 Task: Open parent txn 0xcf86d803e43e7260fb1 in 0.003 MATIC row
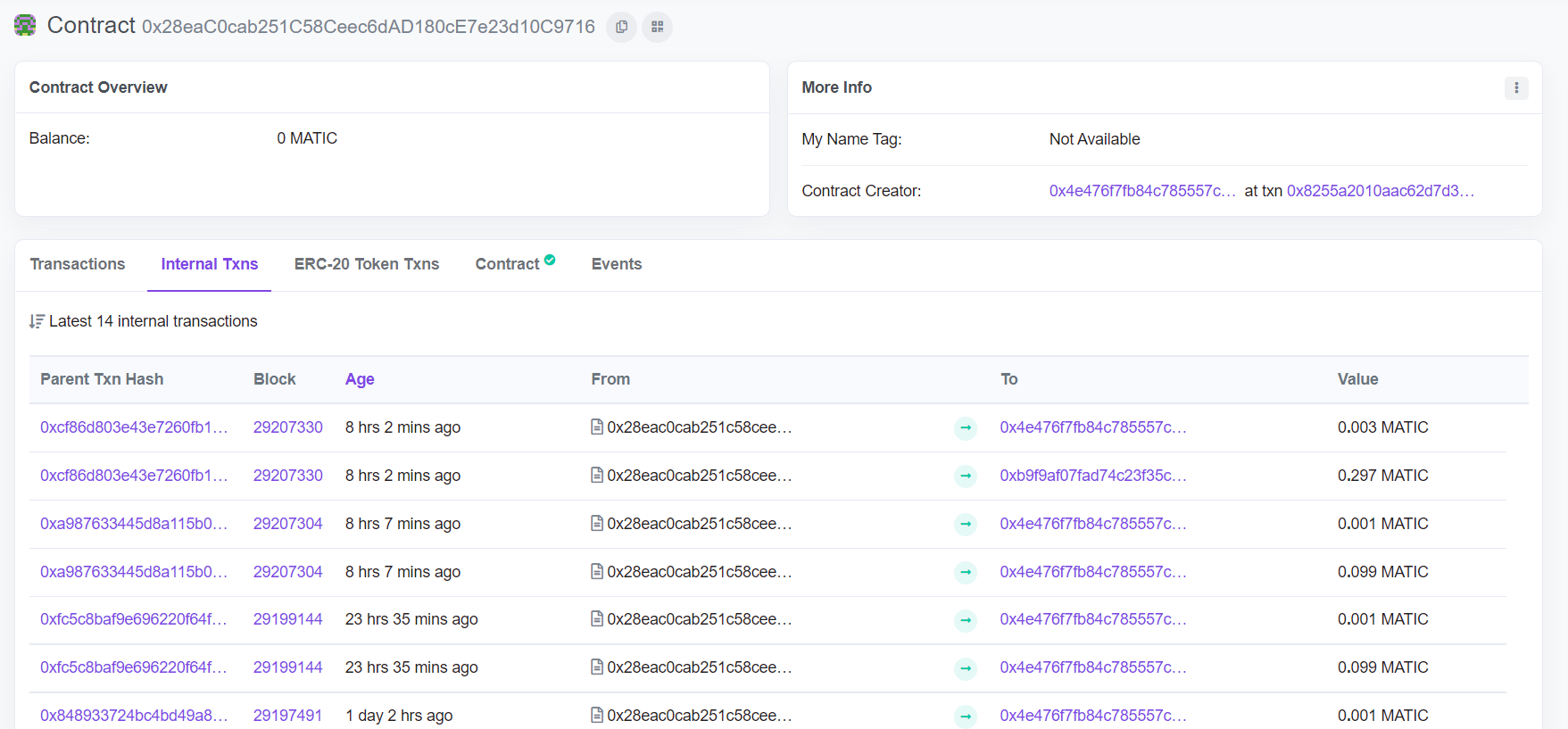134,427
